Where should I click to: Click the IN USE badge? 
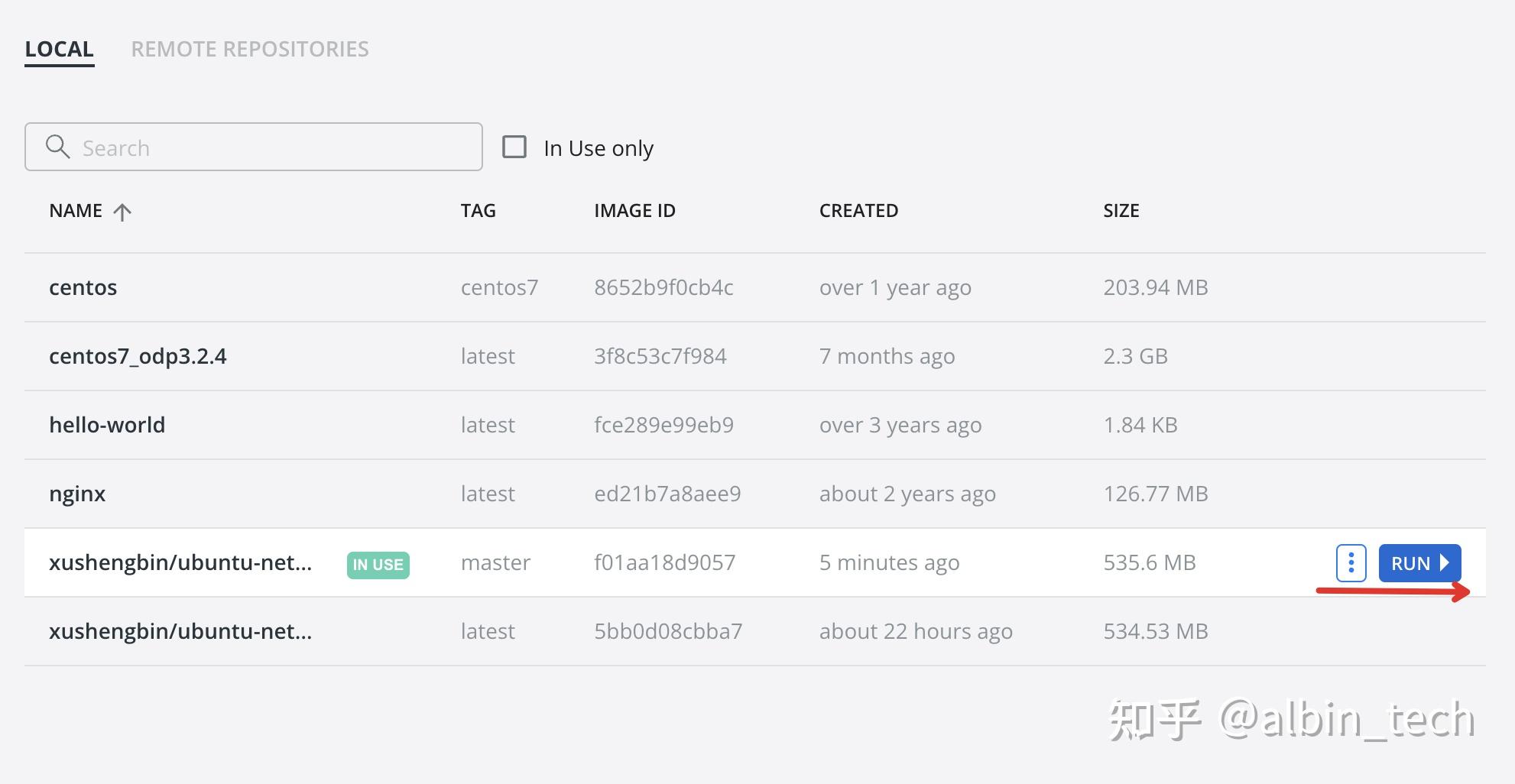(378, 565)
